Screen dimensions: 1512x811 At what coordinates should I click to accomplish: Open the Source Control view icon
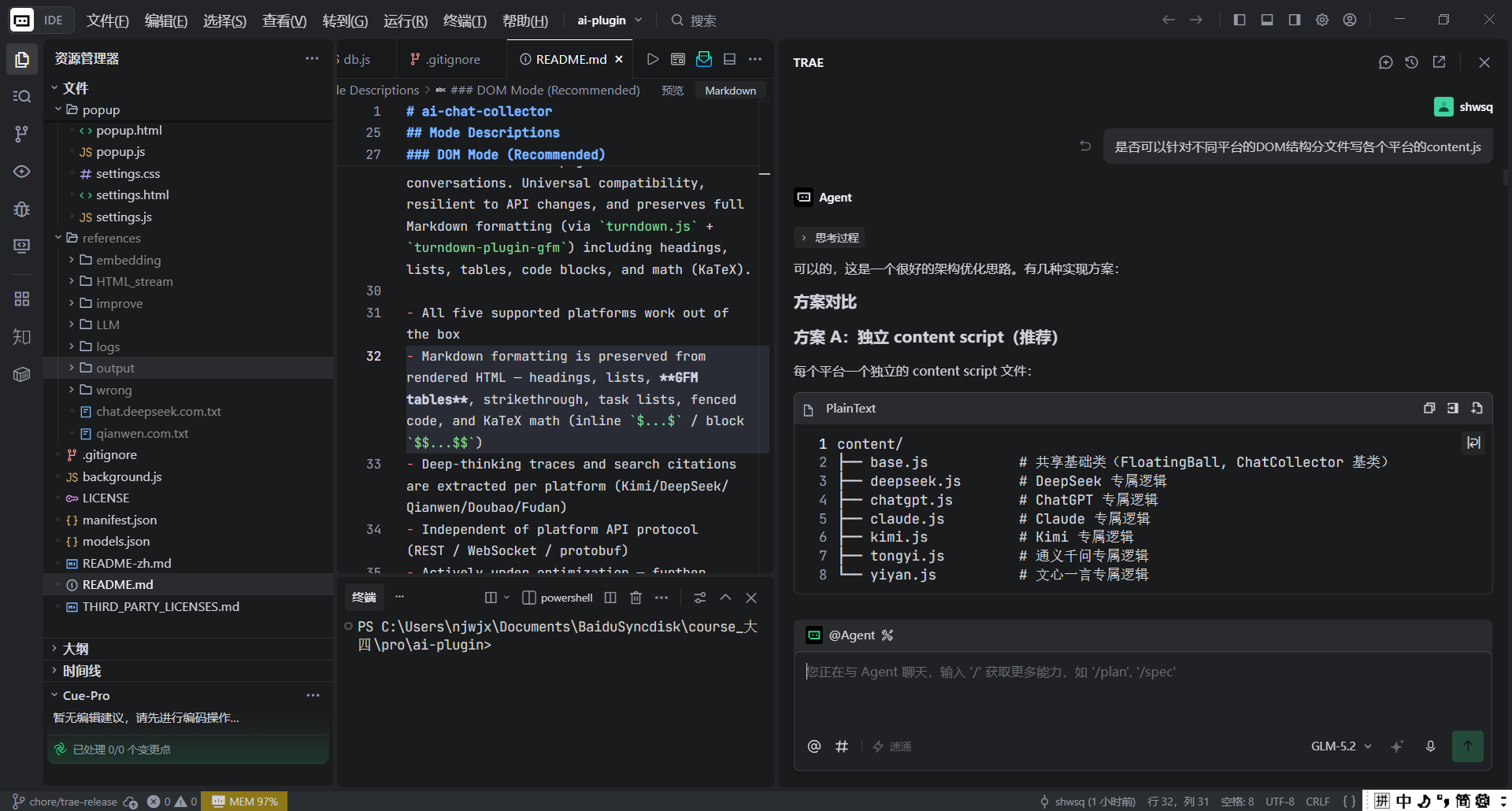click(22, 134)
